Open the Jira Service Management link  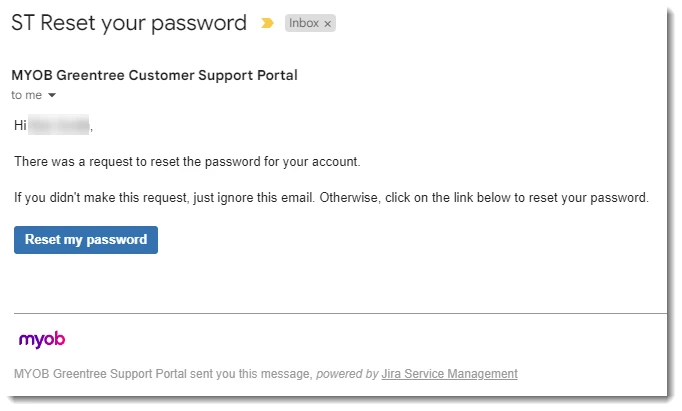pos(449,374)
